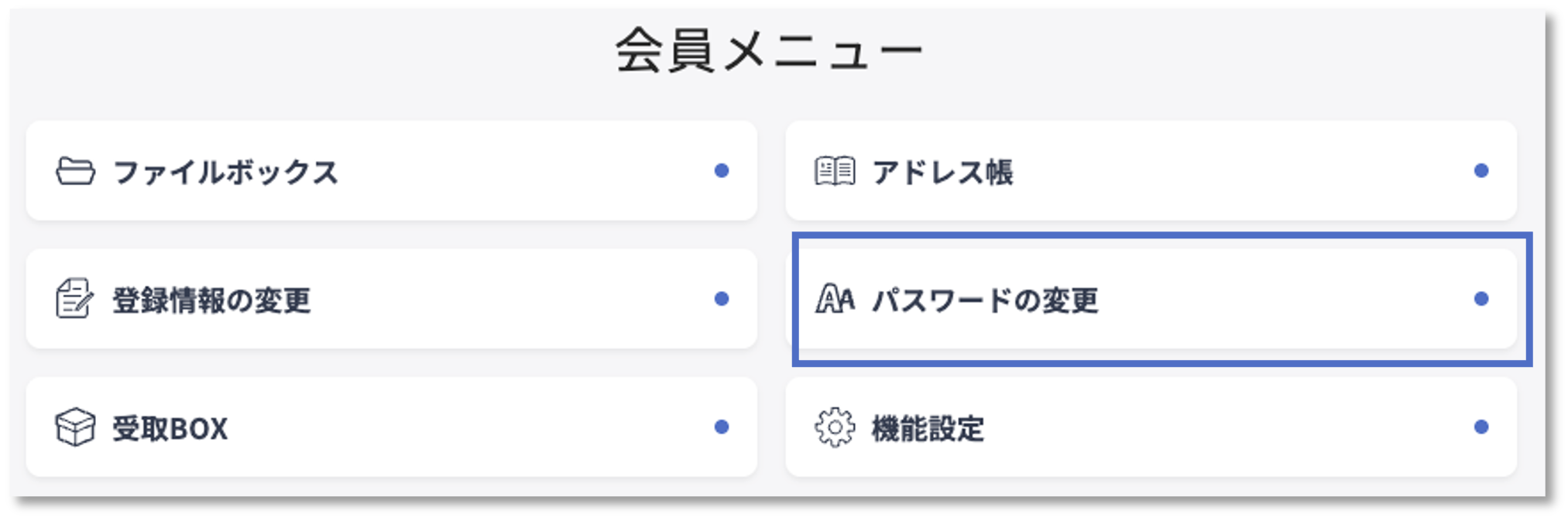Toggle the blue dot beside アドレス帳
Image resolution: width=1568 pixels, height=521 pixels.
(1482, 171)
